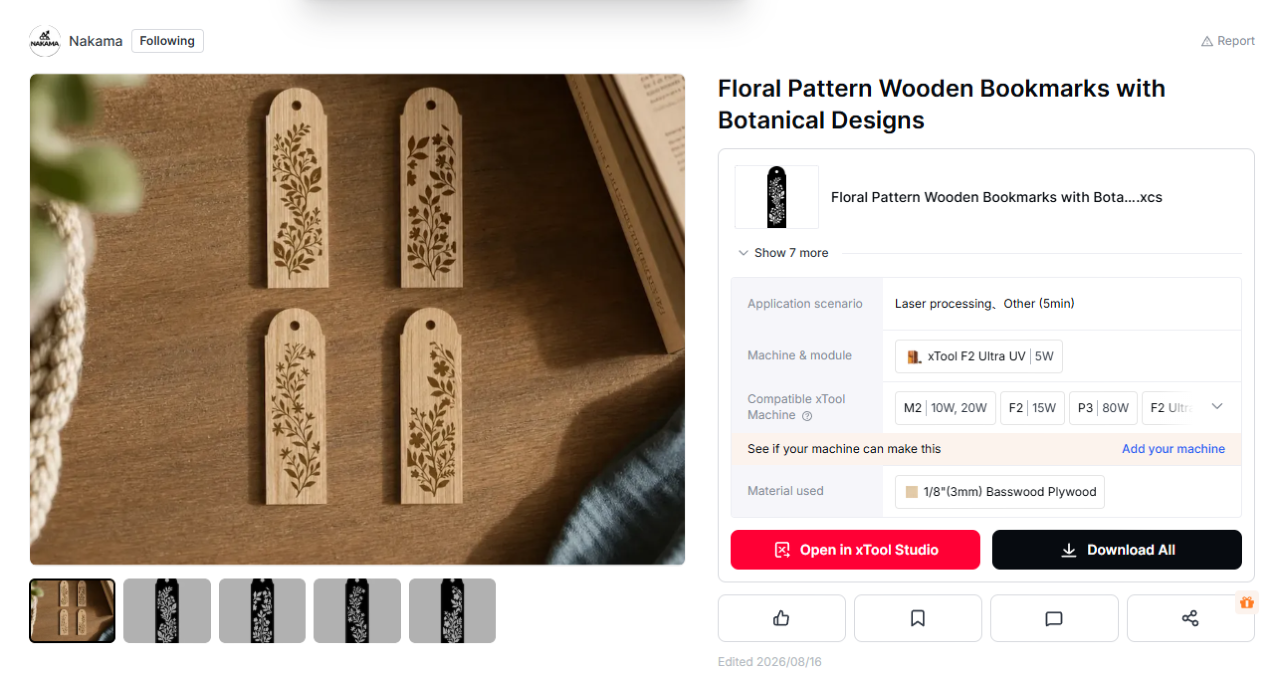Viewport: 1280px width, 695px height.
Task: Click the help icon beside Compatible xTool Machine
Action: [x=807, y=416]
